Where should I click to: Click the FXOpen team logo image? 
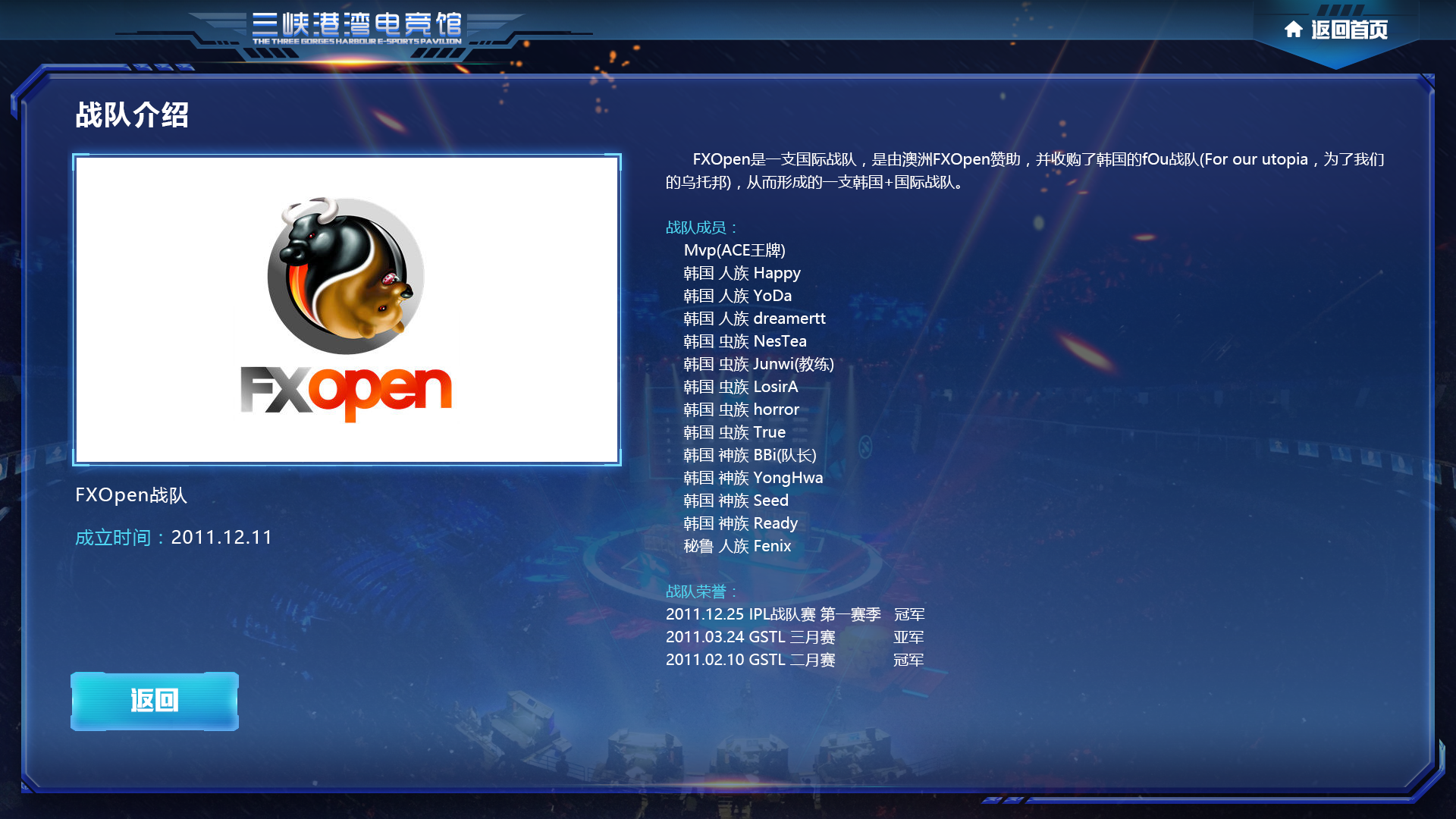347,309
